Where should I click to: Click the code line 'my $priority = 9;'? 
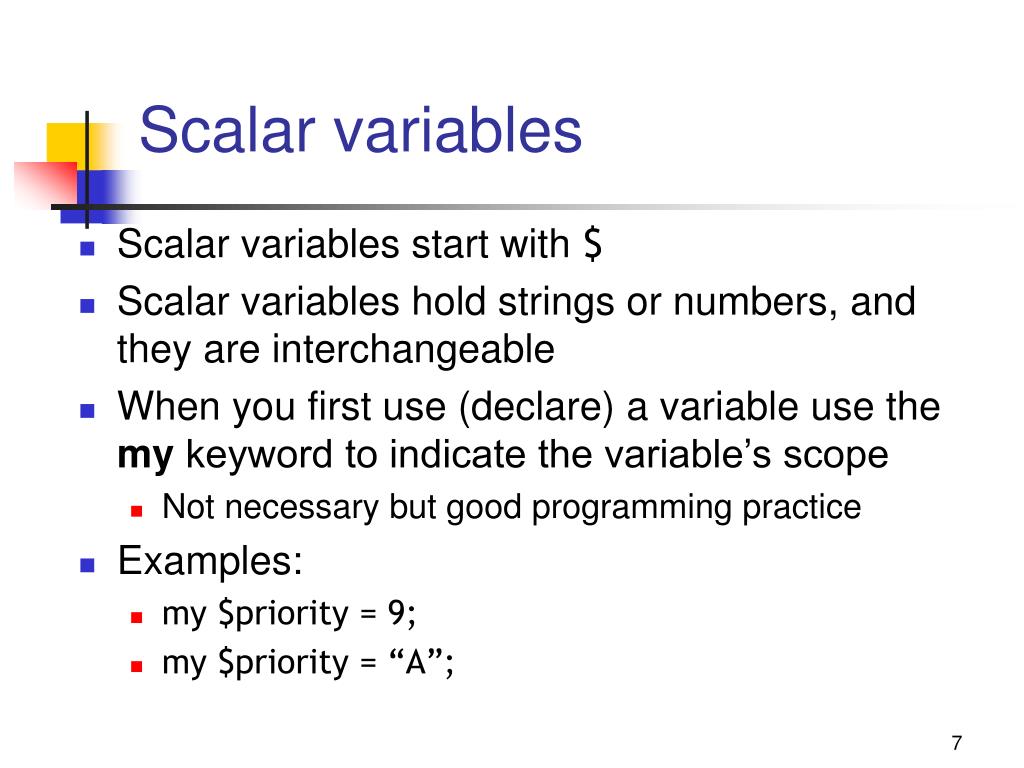(x=289, y=614)
